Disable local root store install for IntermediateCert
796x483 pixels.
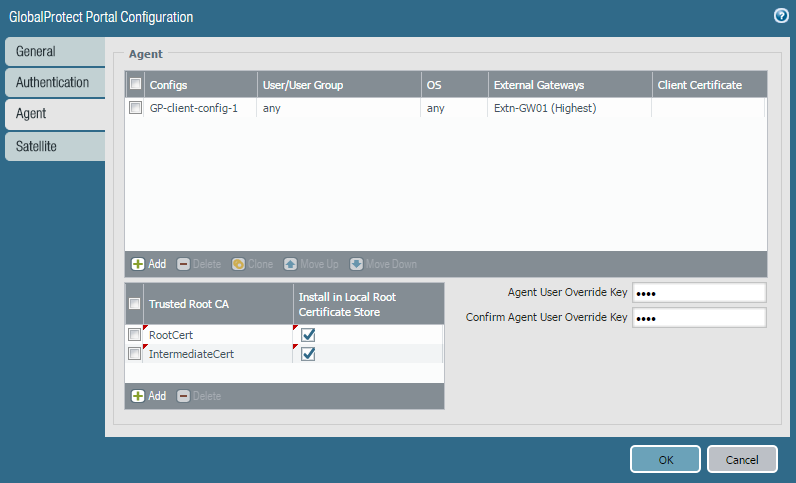pyautogui.click(x=308, y=354)
